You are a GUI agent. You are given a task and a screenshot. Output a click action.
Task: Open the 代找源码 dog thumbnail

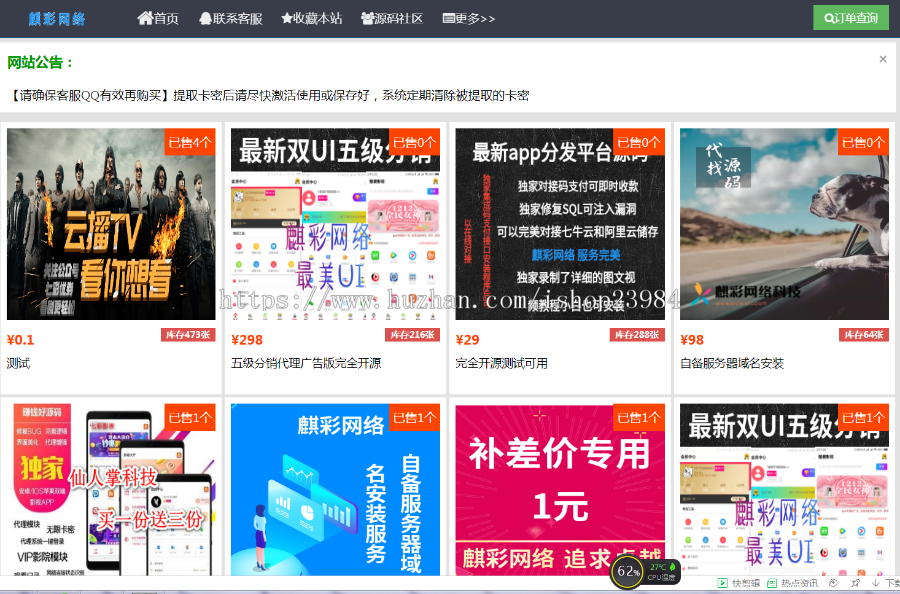coord(784,224)
